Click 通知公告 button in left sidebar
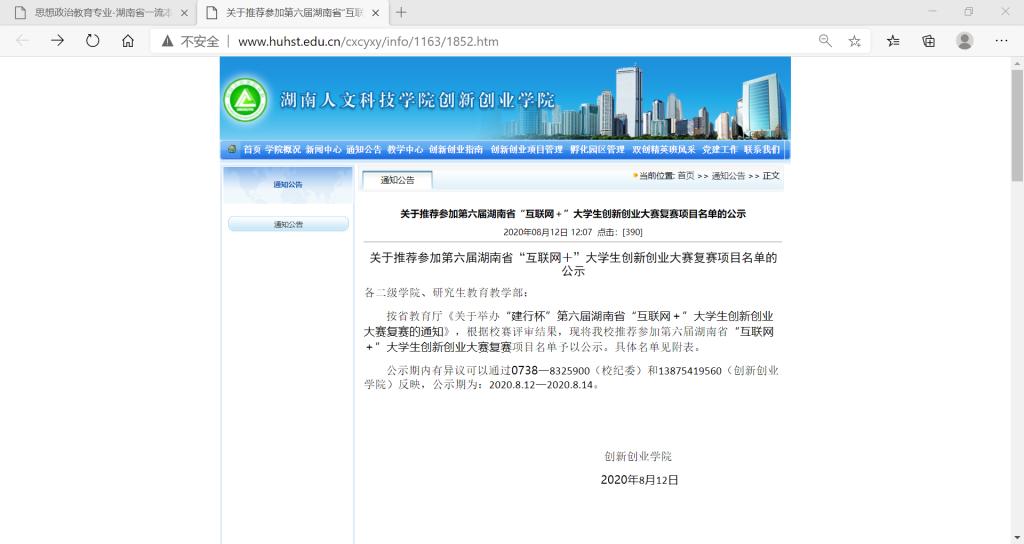The height and width of the screenshot is (544, 1024). coord(288,224)
